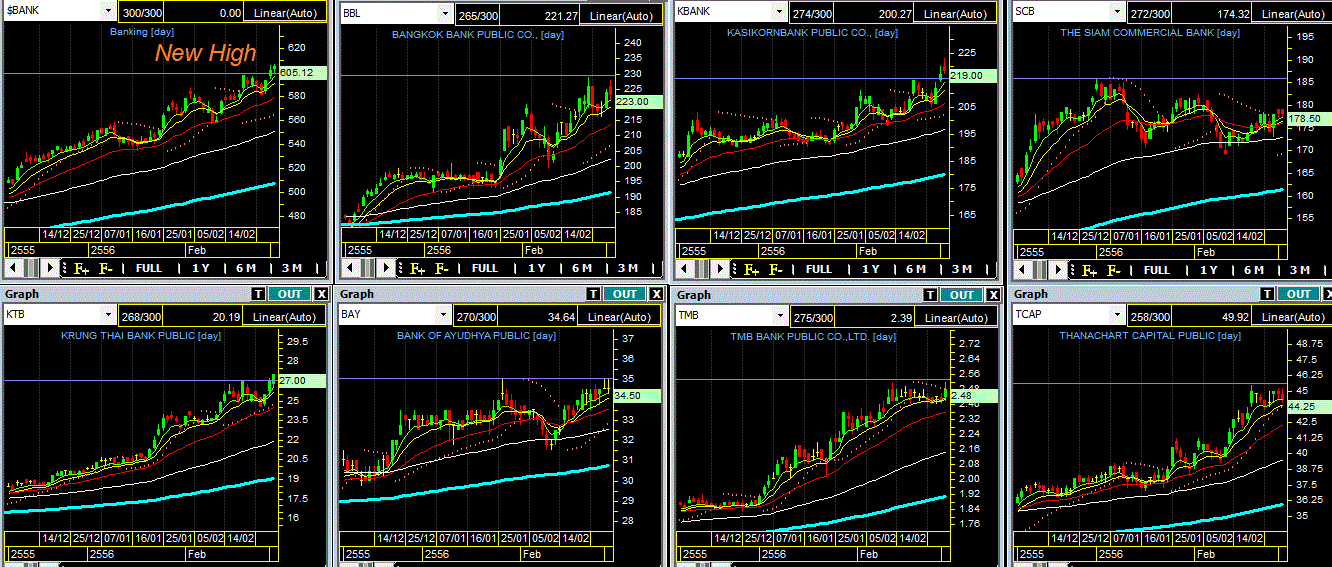The height and width of the screenshot is (567, 1332).
Task: Toggle Linear(Auto) scale on TMB chart
Action: click(956, 317)
